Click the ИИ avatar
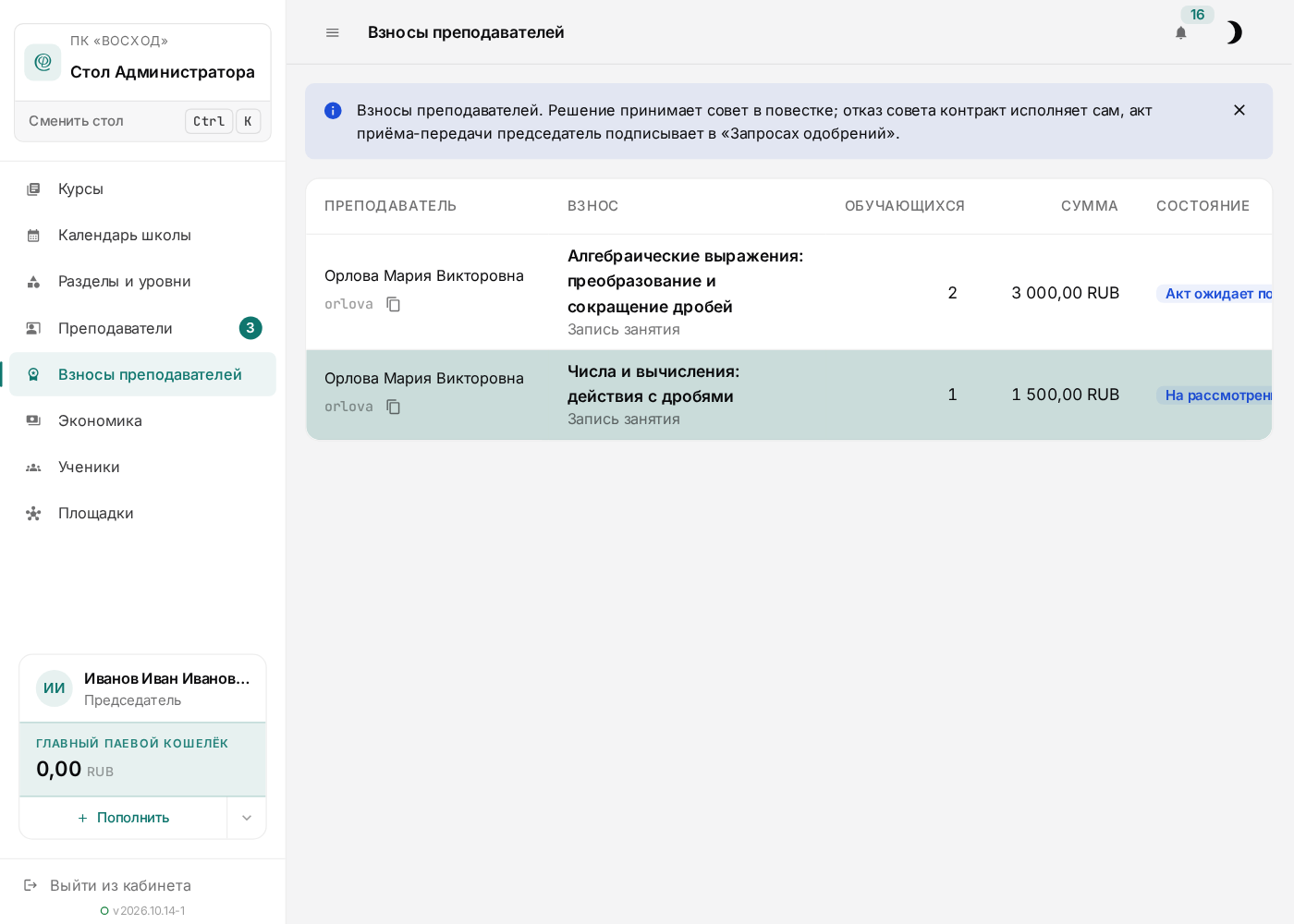 (55, 688)
